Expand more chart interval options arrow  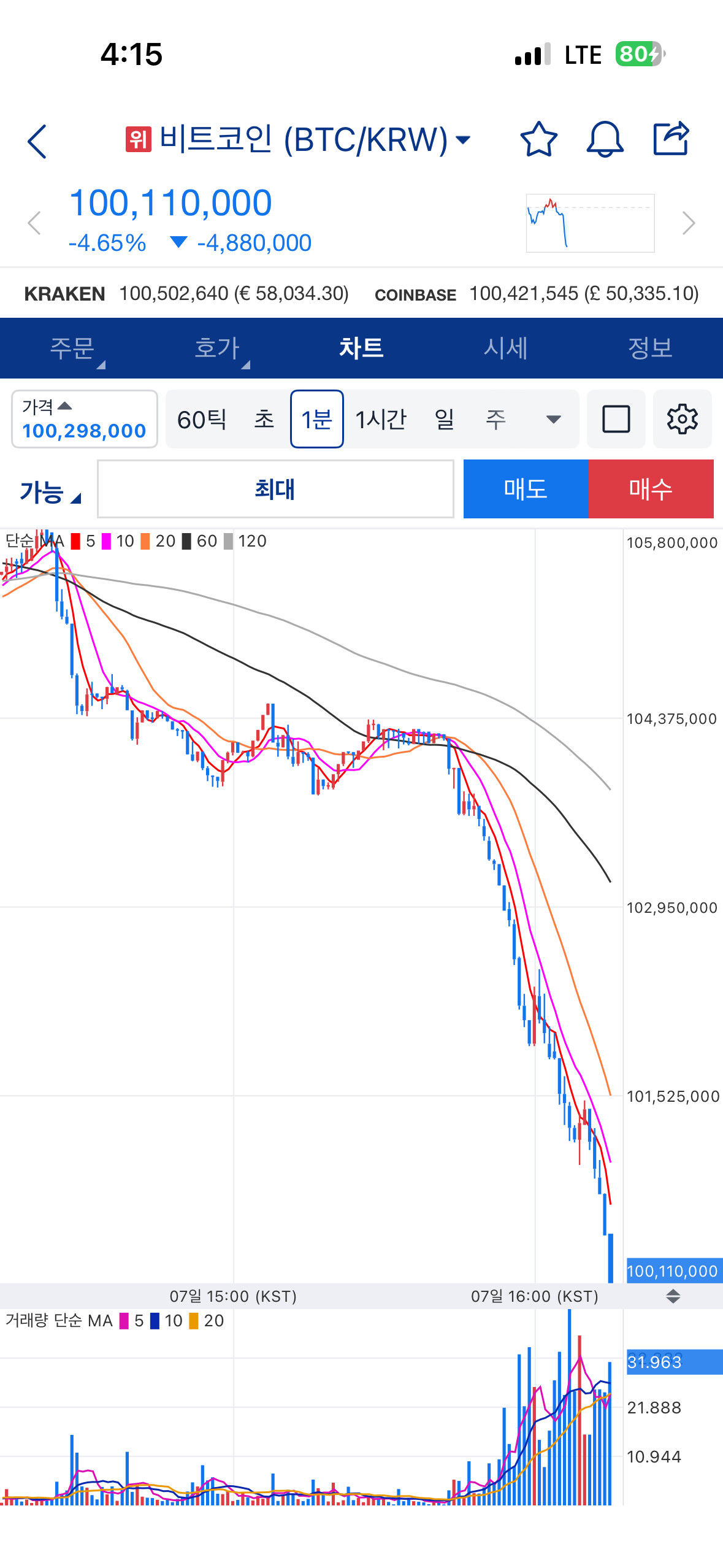553,420
